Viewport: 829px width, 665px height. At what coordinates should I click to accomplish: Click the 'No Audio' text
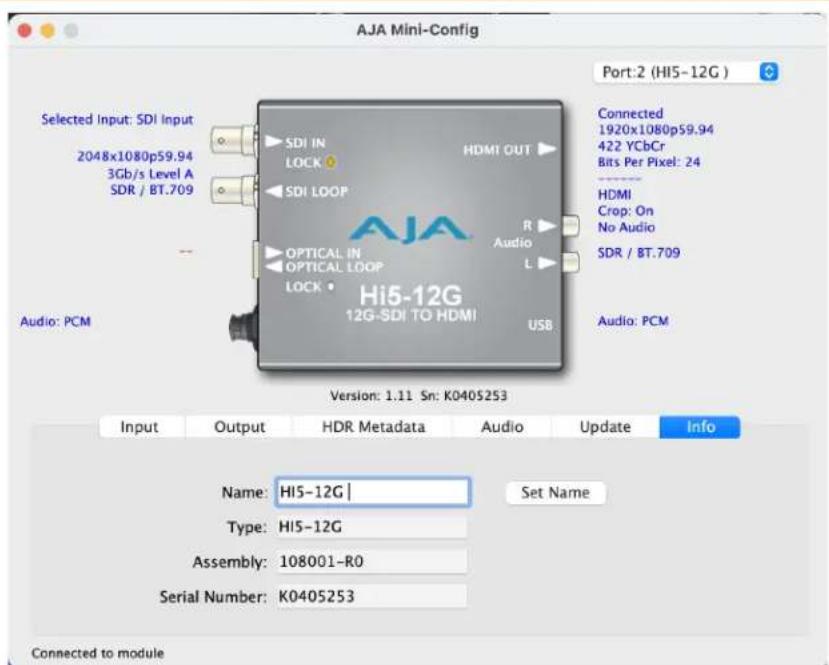click(627, 227)
